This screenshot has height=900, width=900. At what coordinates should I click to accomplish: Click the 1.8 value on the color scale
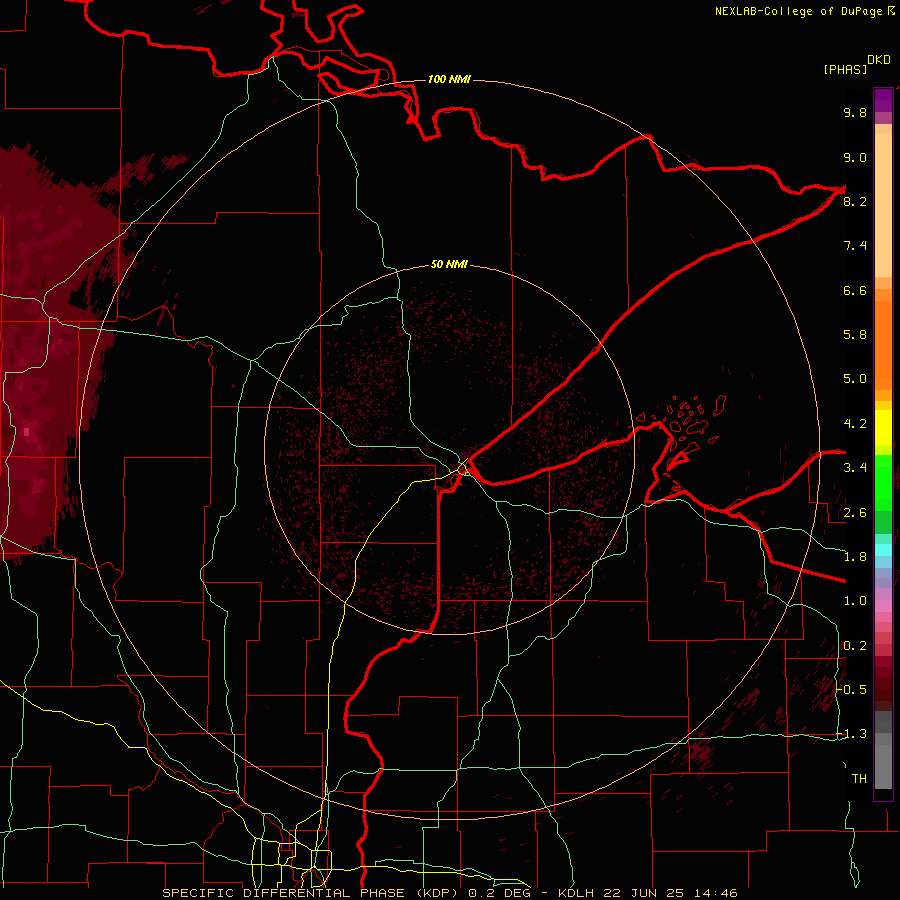pos(855,557)
